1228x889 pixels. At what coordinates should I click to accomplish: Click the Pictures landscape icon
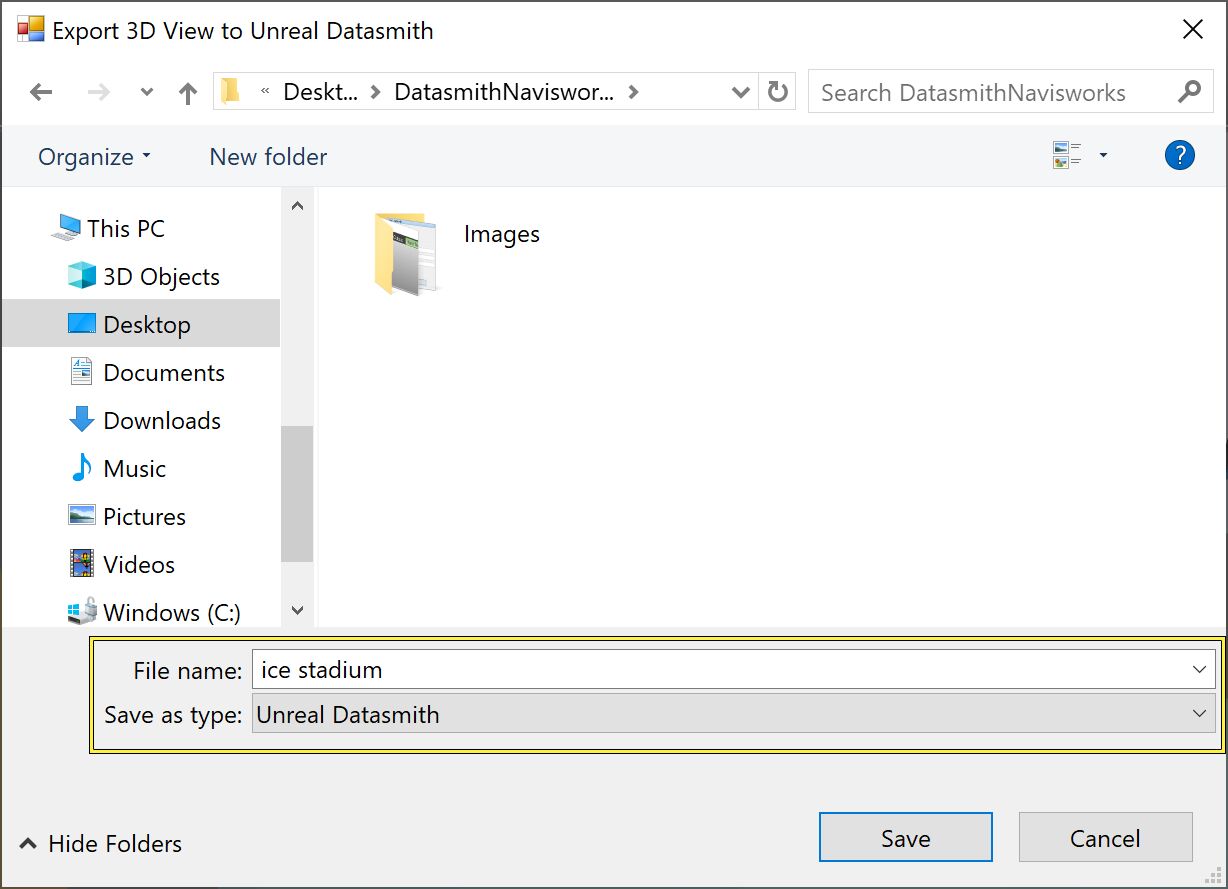coord(81,516)
